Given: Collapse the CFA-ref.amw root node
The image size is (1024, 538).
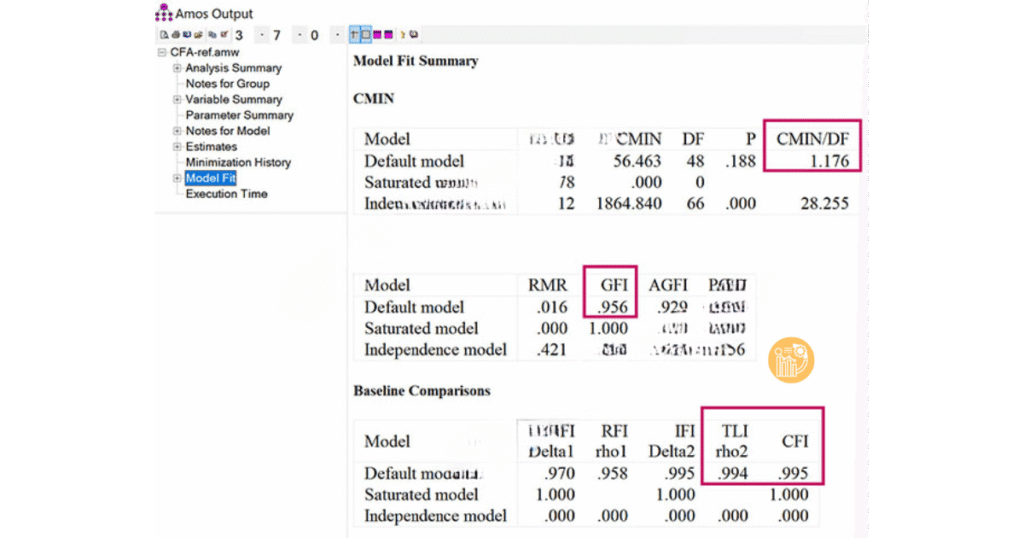Looking at the screenshot, I should click(161, 52).
